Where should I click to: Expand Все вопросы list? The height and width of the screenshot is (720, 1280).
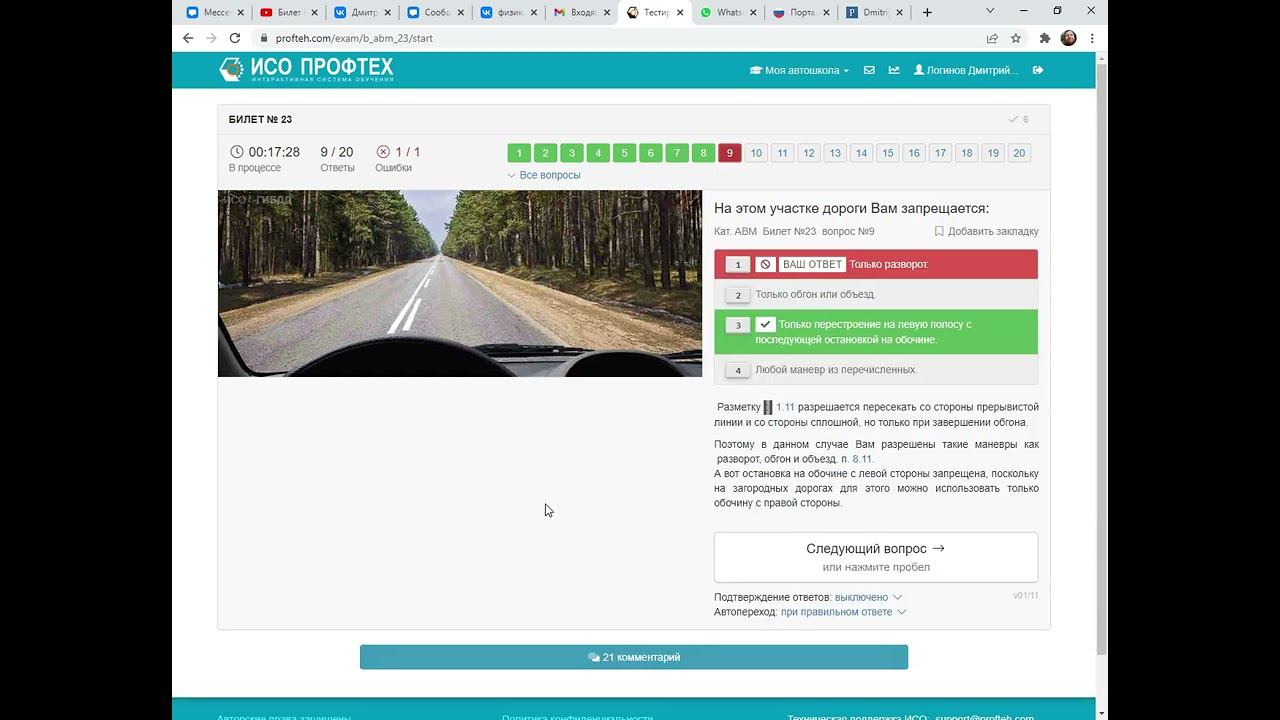click(x=544, y=175)
